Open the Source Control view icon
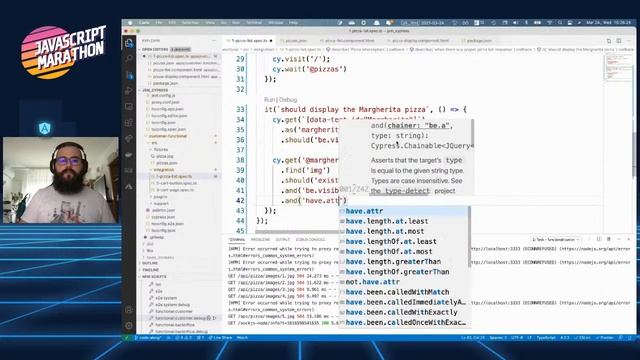Image resolution: width=640 pixels, height=360 pixels. pos(129,75)
